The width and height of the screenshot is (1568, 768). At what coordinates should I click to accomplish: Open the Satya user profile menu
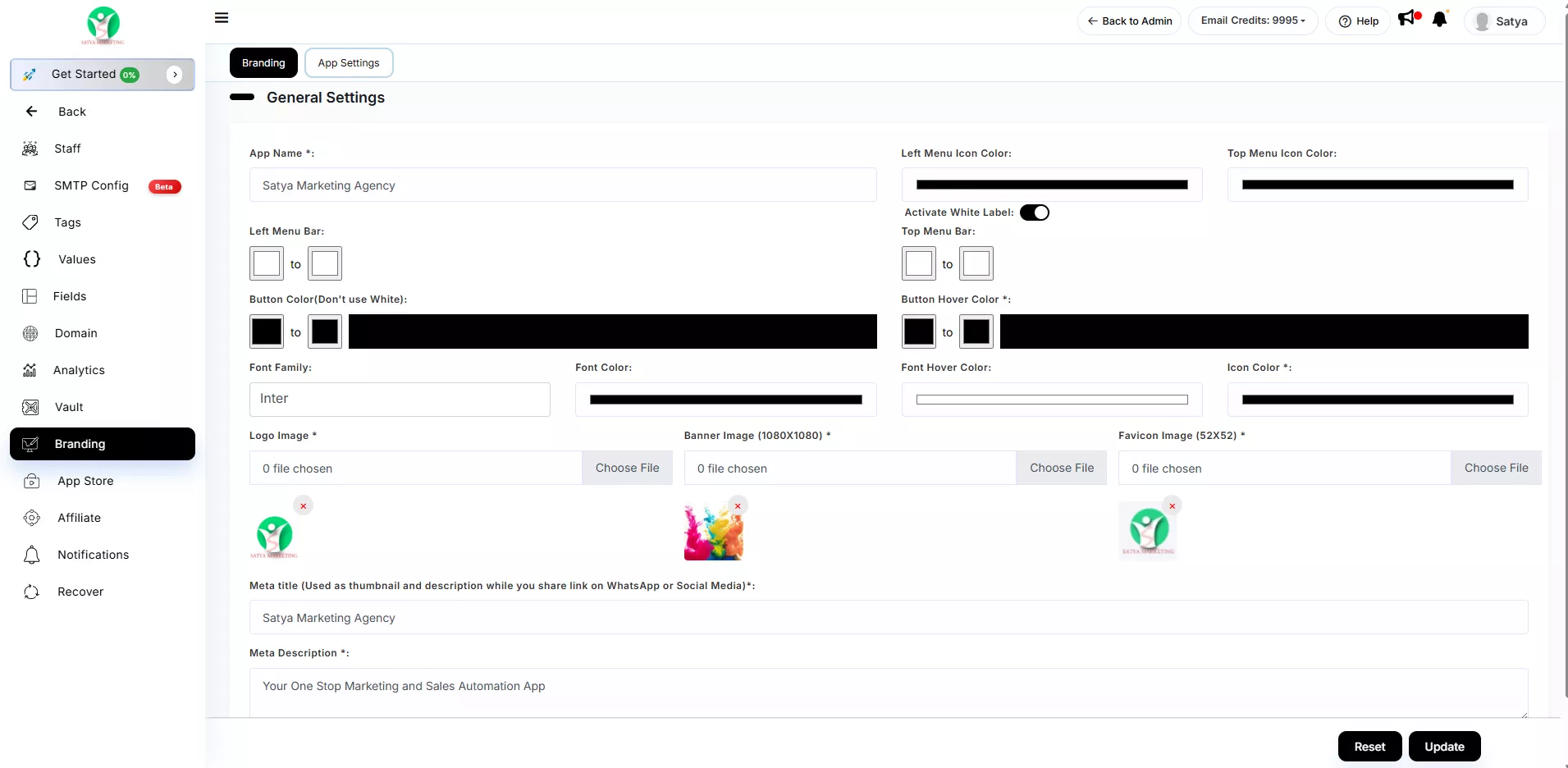coord(1503,21)
